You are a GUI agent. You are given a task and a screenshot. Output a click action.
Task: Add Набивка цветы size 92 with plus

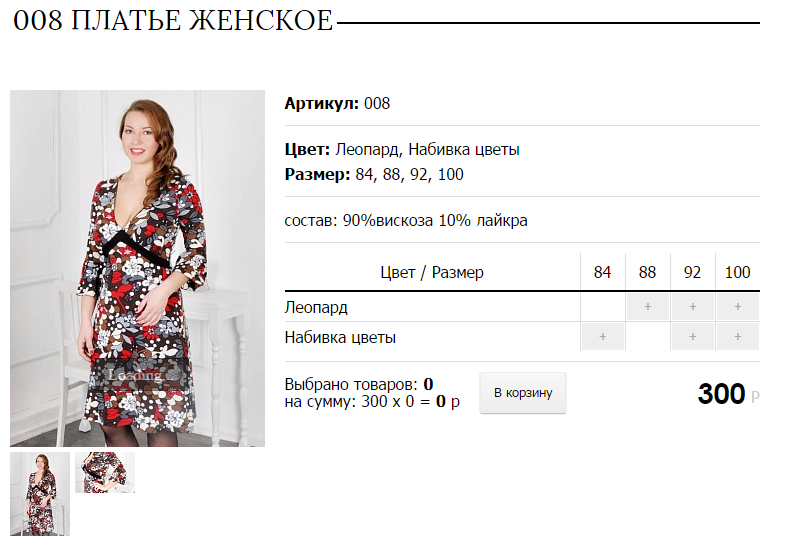(693, 337)
